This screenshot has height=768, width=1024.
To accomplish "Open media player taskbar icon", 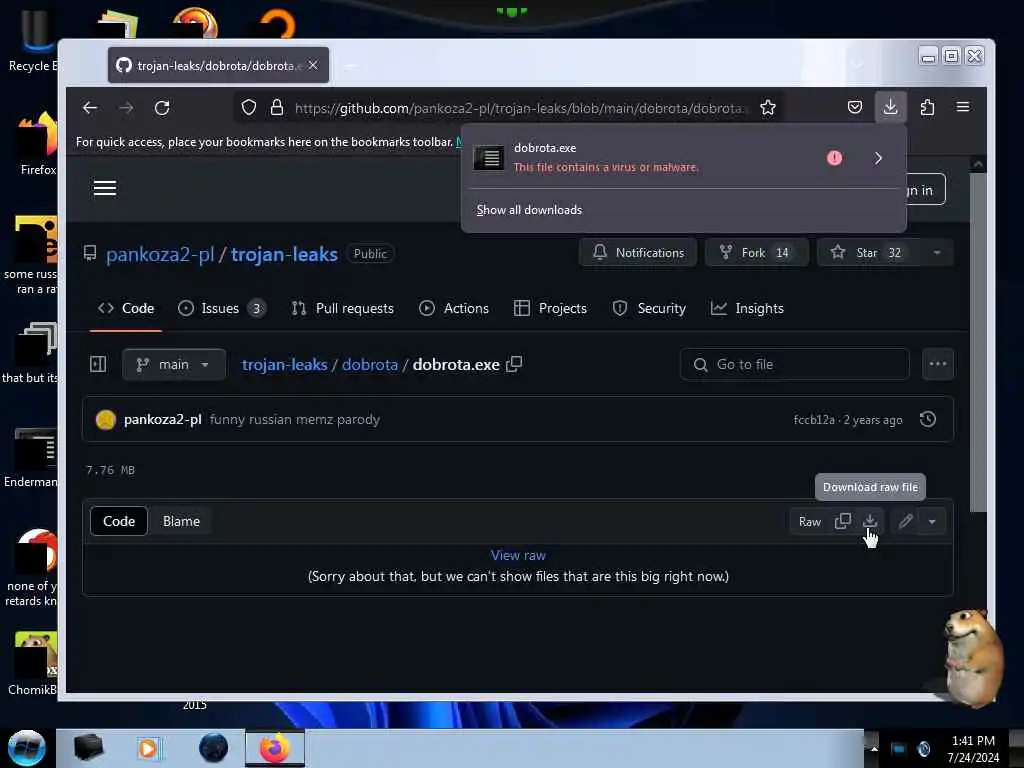I will click(x=148, y=748).
